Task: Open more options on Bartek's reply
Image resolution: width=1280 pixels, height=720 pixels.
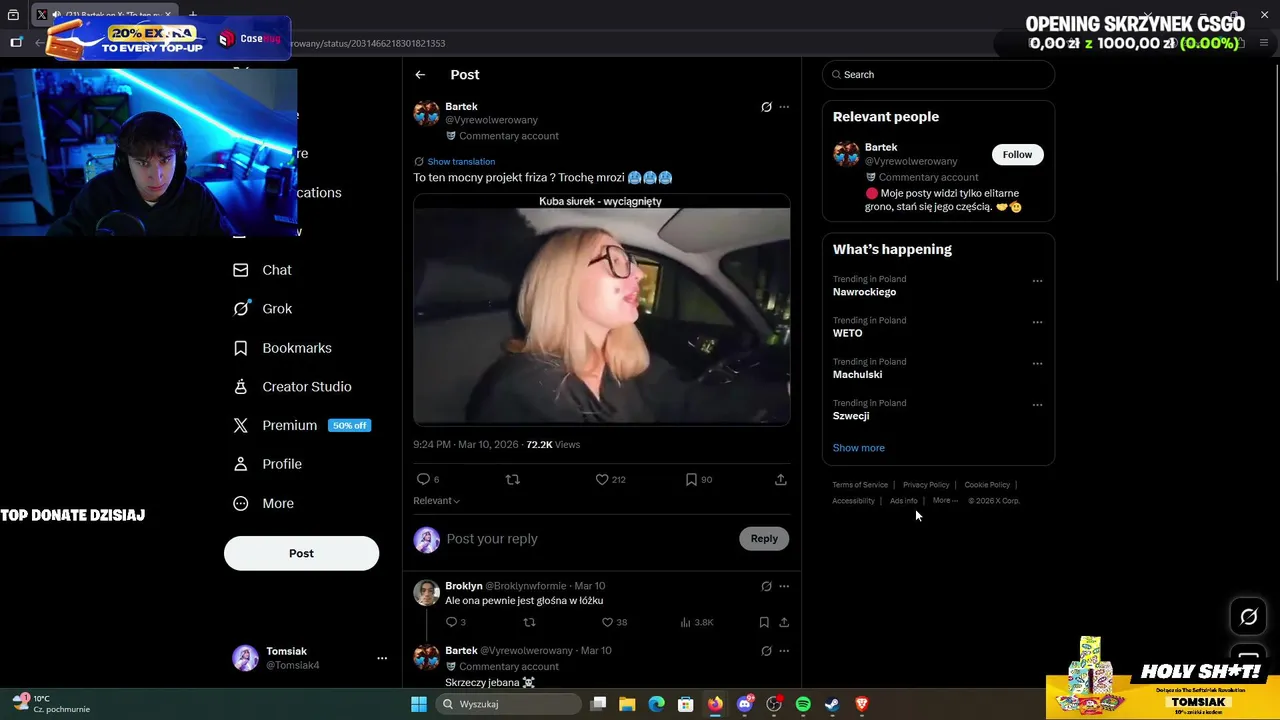Action: 784,651
